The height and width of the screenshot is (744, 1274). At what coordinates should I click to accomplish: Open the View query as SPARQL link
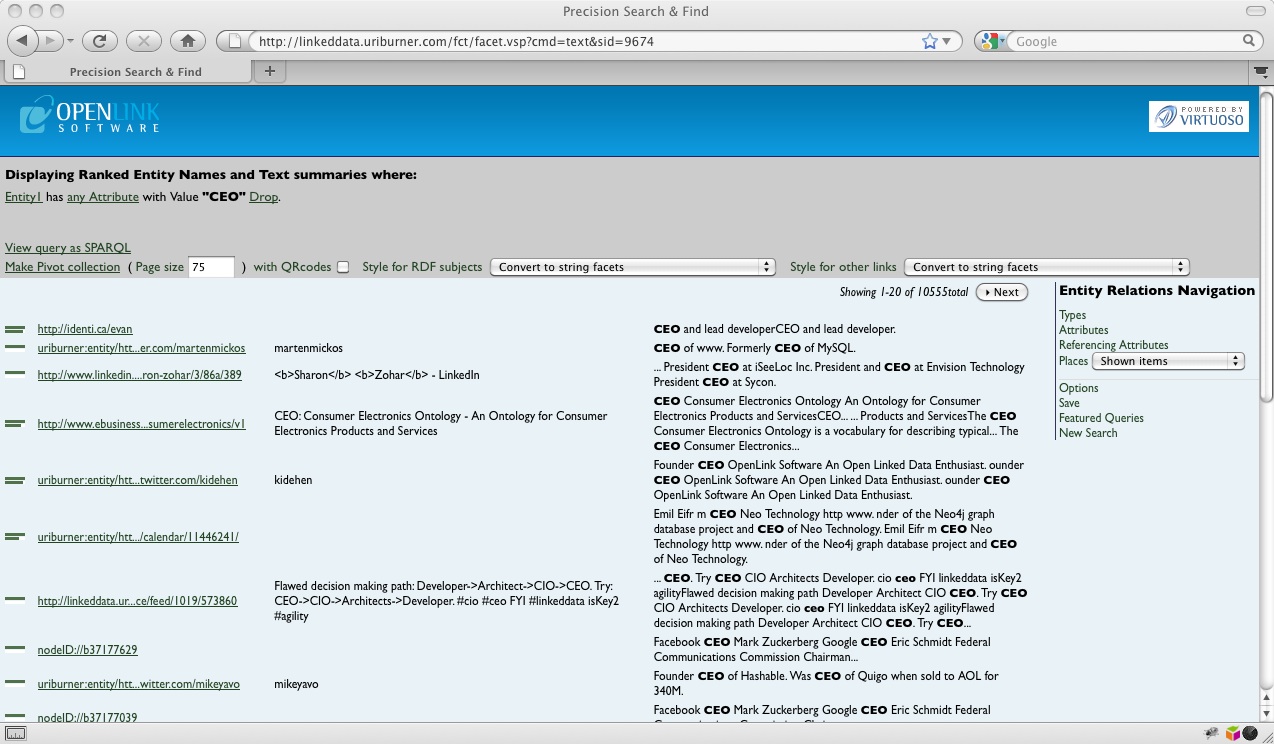68,248
